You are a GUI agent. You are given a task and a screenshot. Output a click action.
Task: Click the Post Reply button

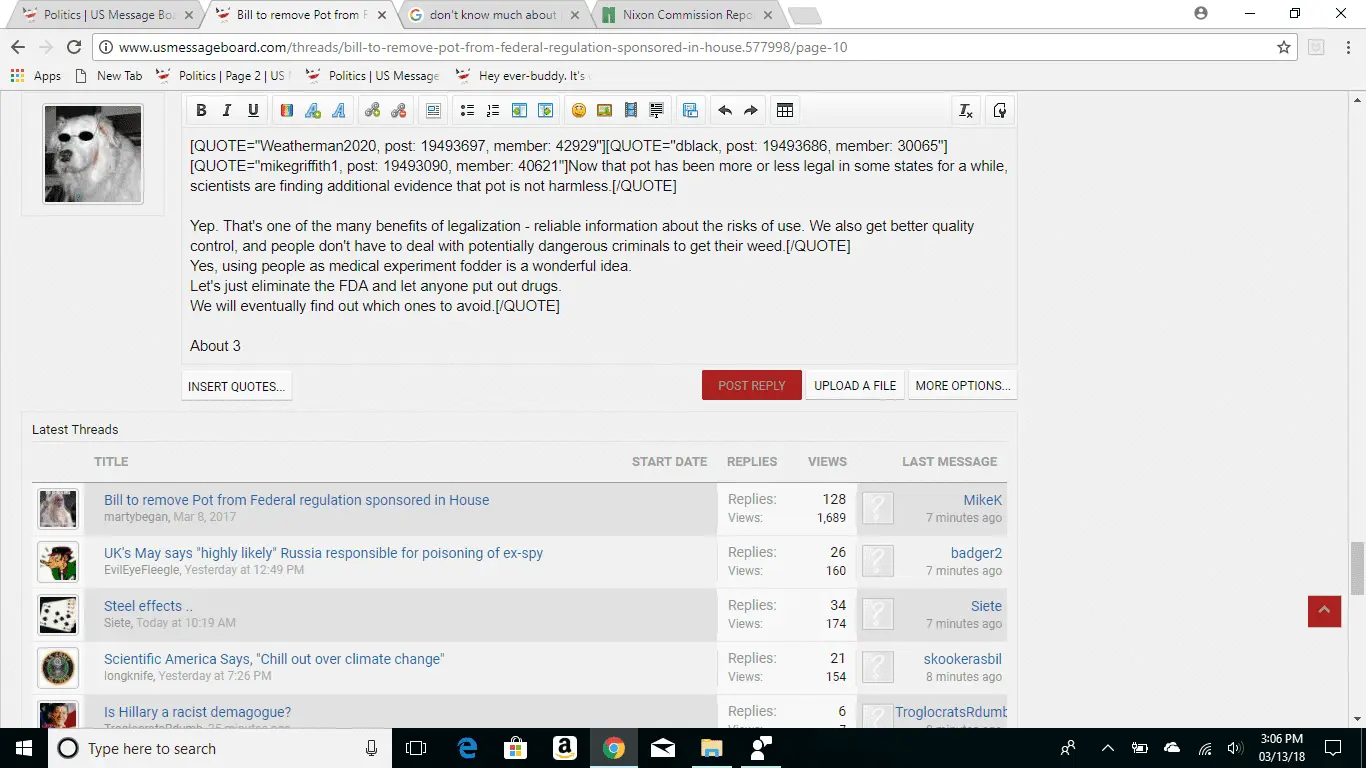coord(751,386)
